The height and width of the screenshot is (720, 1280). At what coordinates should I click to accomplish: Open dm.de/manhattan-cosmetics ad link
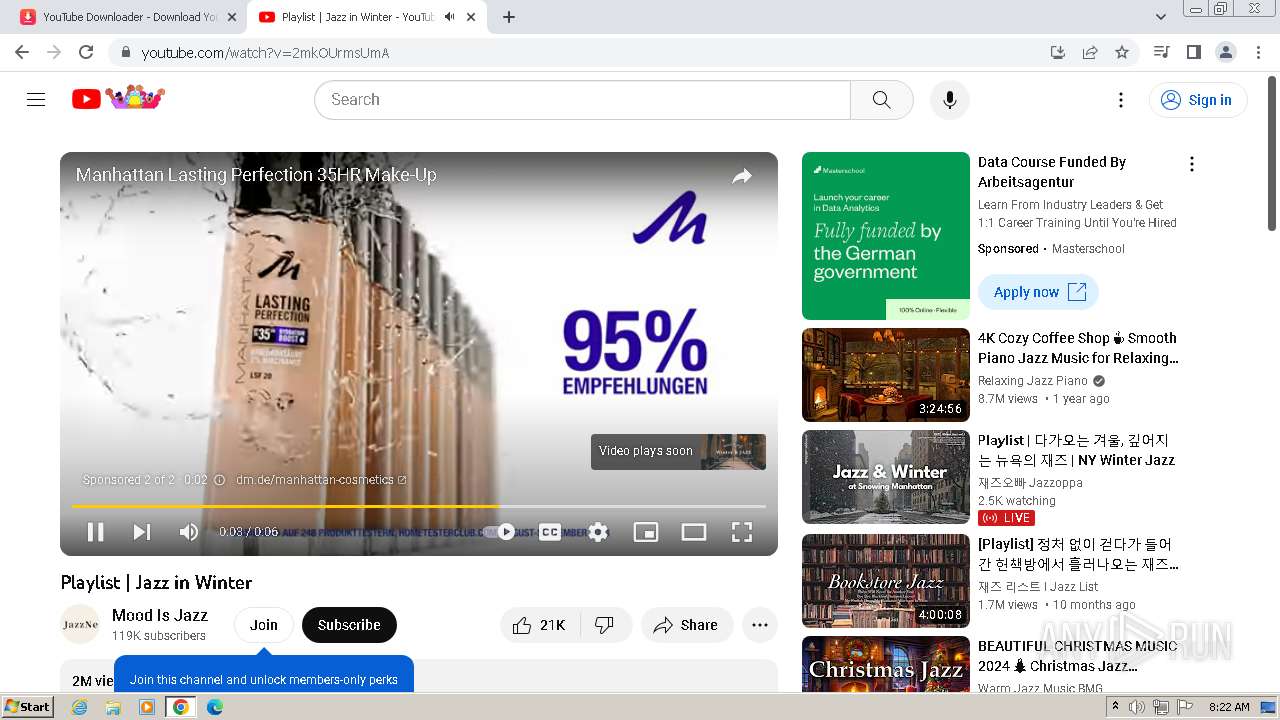(x=321, y=480)
